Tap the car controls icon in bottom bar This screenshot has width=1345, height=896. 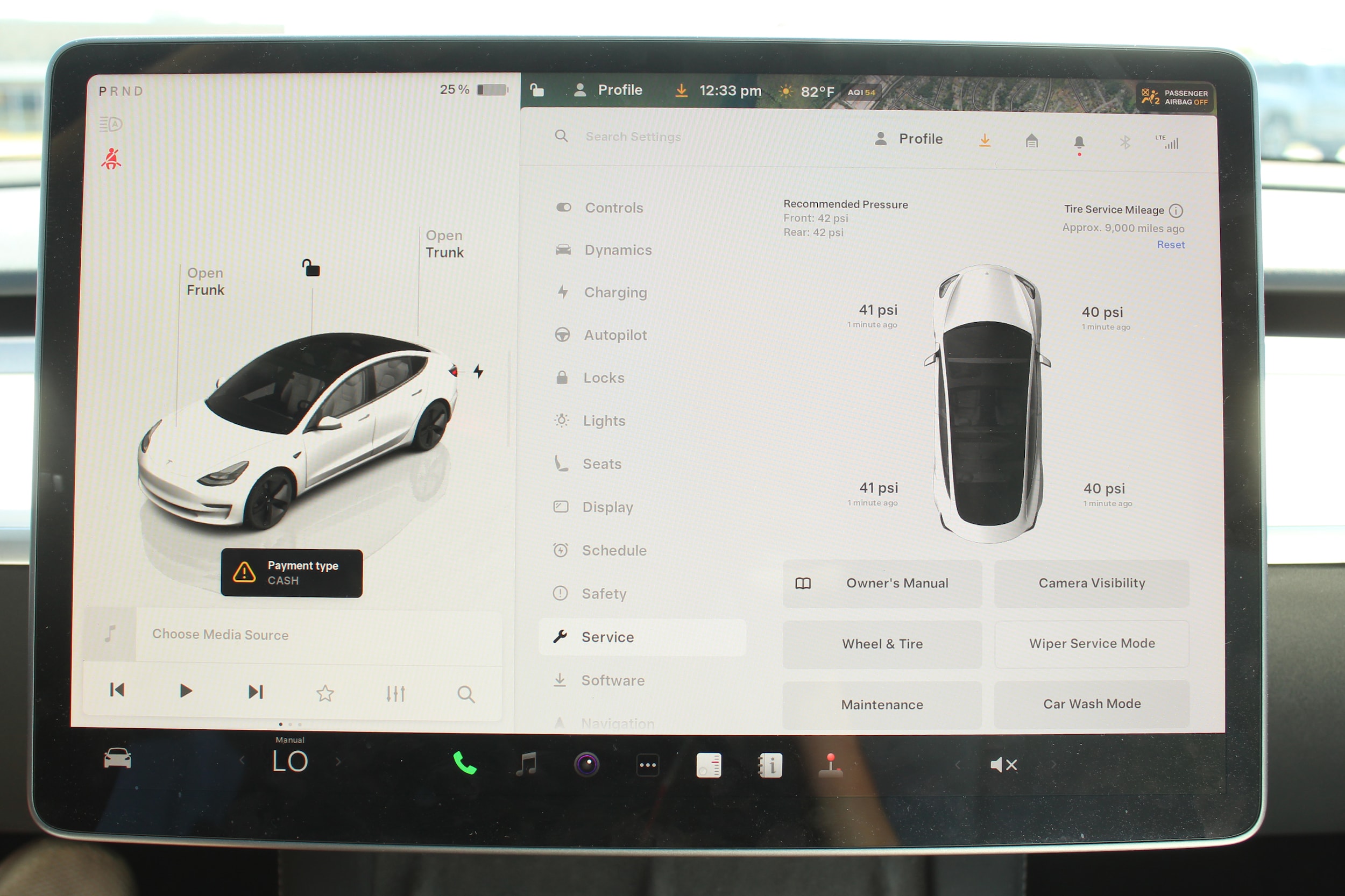click(x=118, y=758)
